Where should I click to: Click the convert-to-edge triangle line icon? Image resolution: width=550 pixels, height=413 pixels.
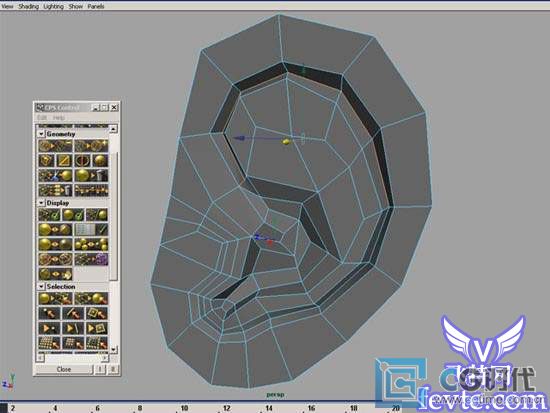point(73,328)
